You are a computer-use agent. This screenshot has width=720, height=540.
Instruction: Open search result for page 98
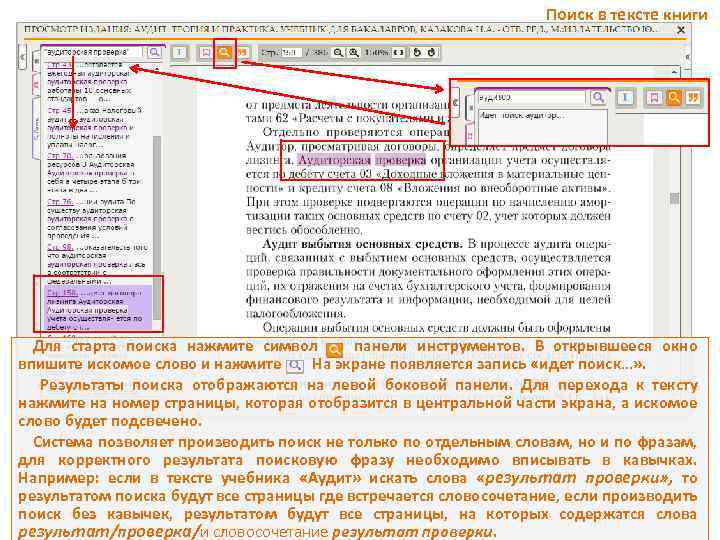(x=60, y=247)
